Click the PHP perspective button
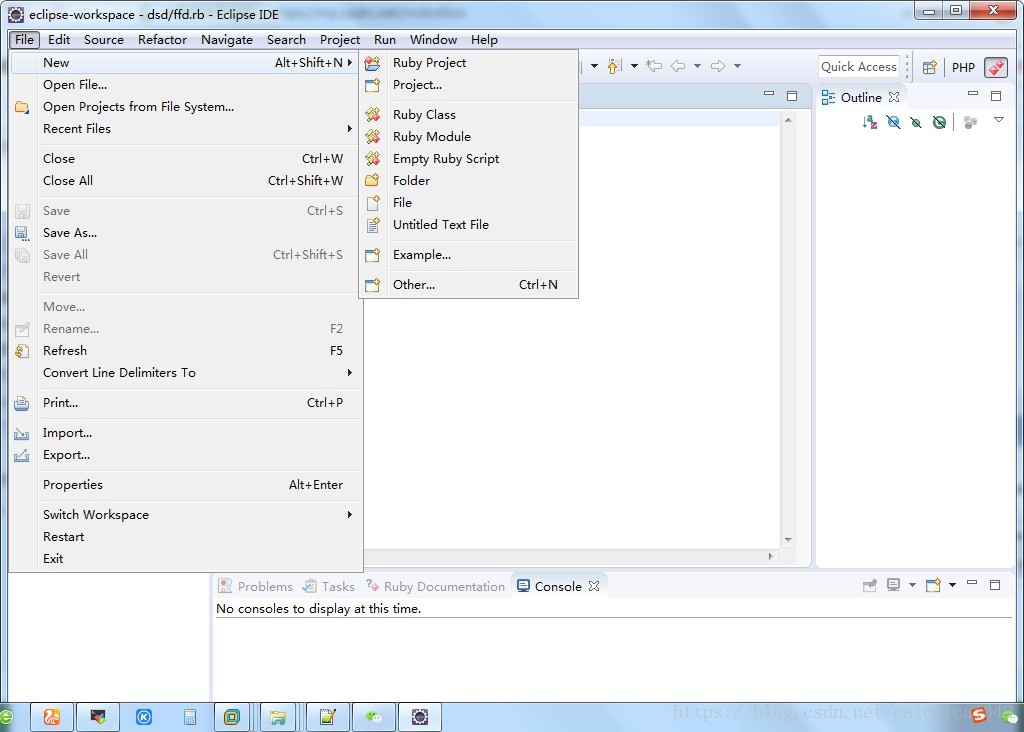 (x=963, y=67)
